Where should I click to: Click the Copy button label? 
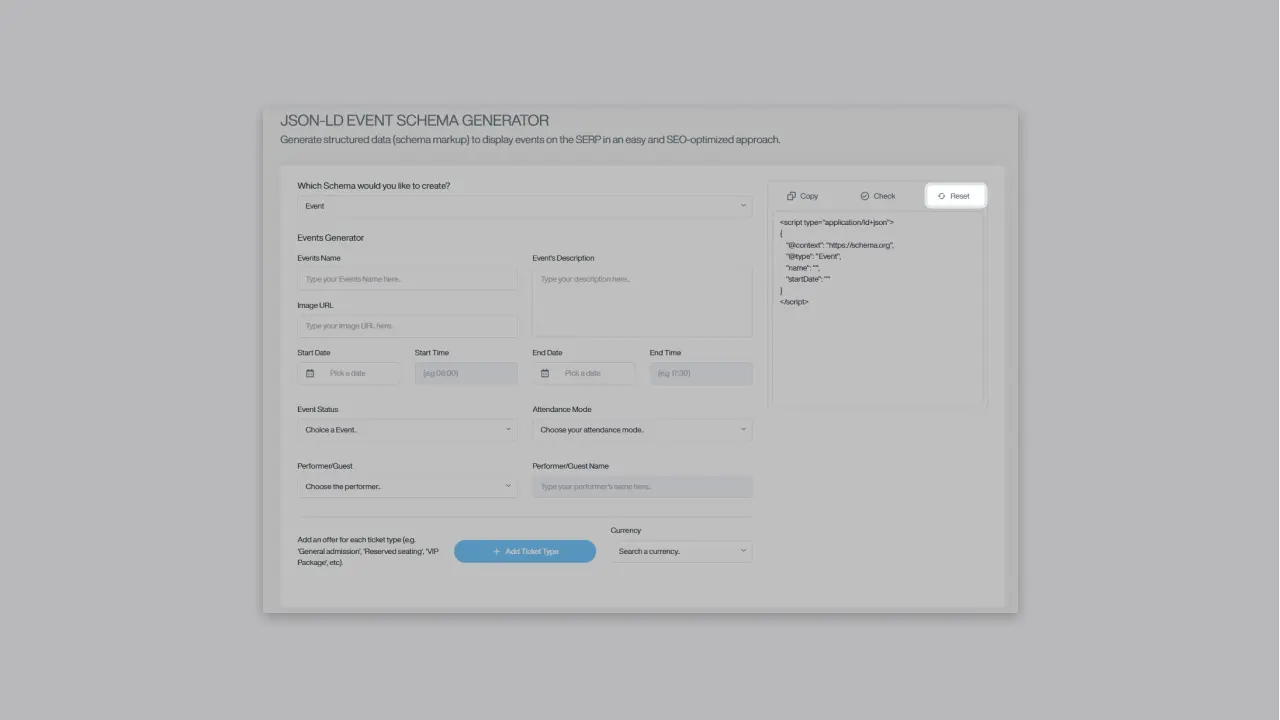click(809, 196)
